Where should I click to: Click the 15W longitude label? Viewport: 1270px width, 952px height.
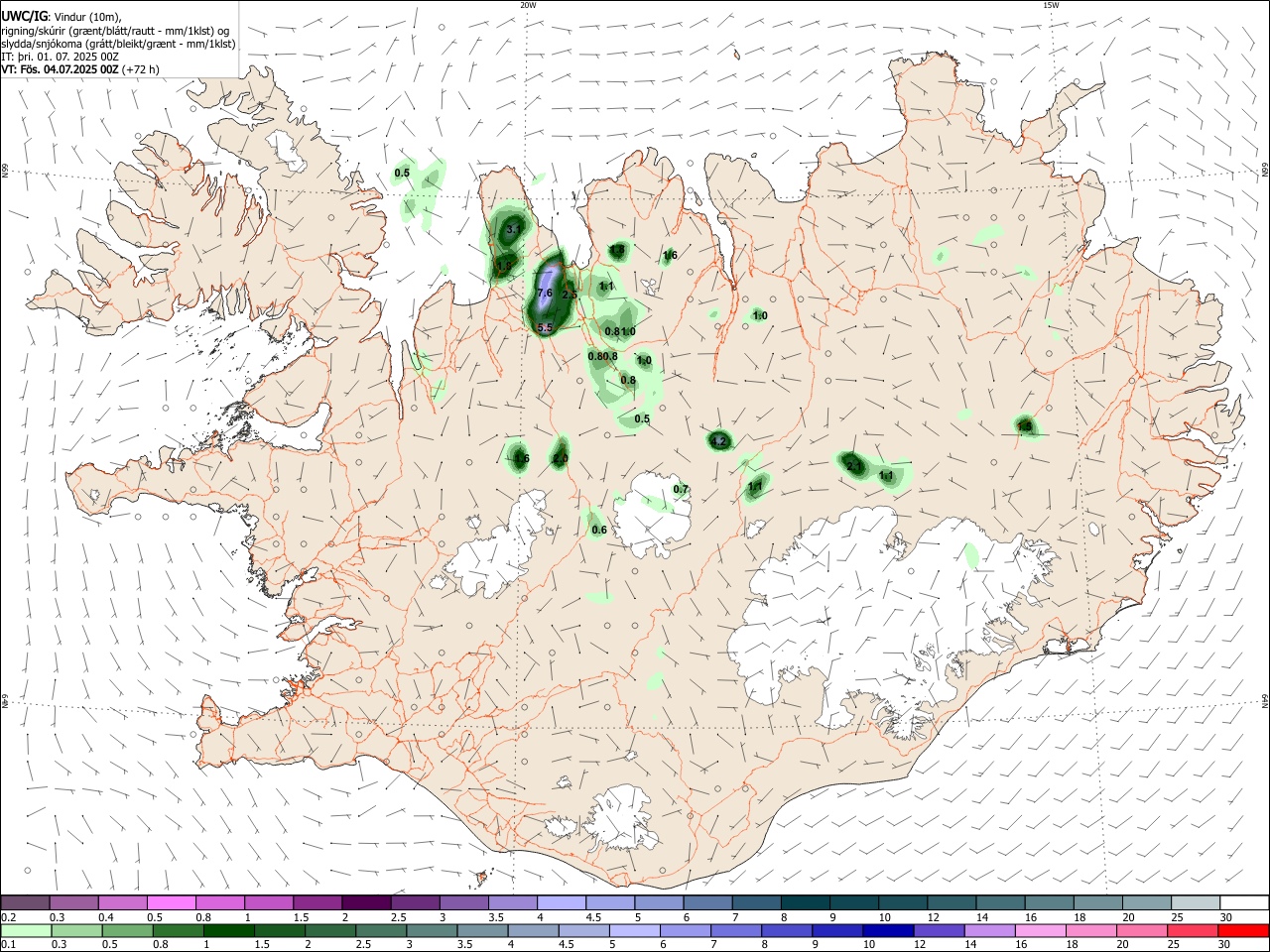1051,5
